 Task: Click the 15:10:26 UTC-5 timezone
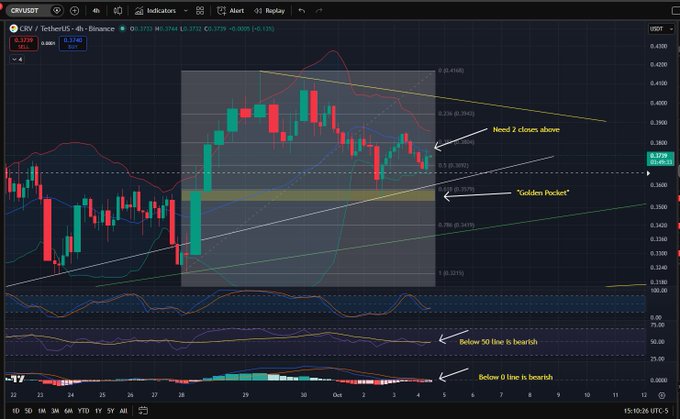click(646, 410)
